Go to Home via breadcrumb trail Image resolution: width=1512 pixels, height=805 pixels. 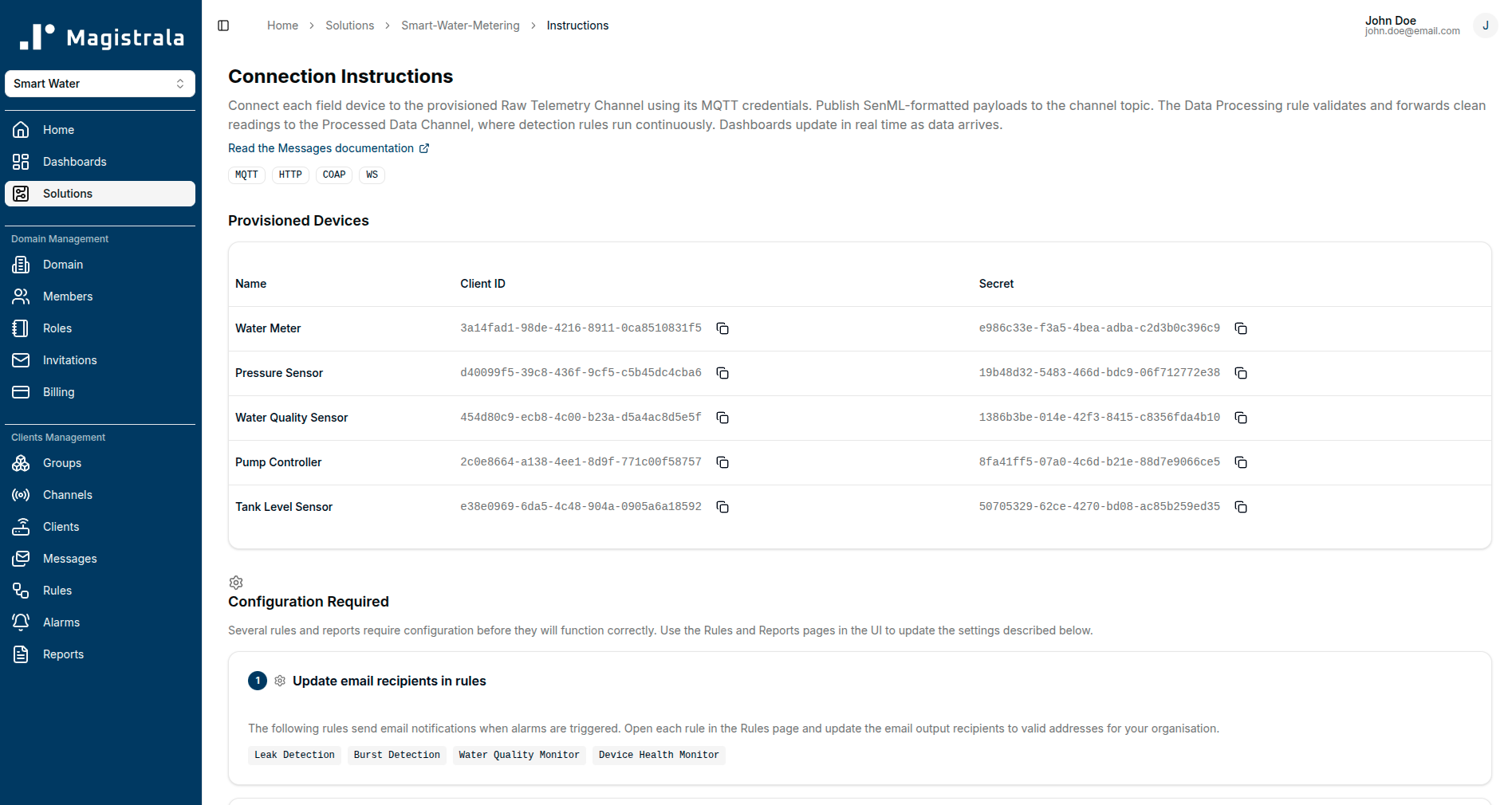point(282,25)
